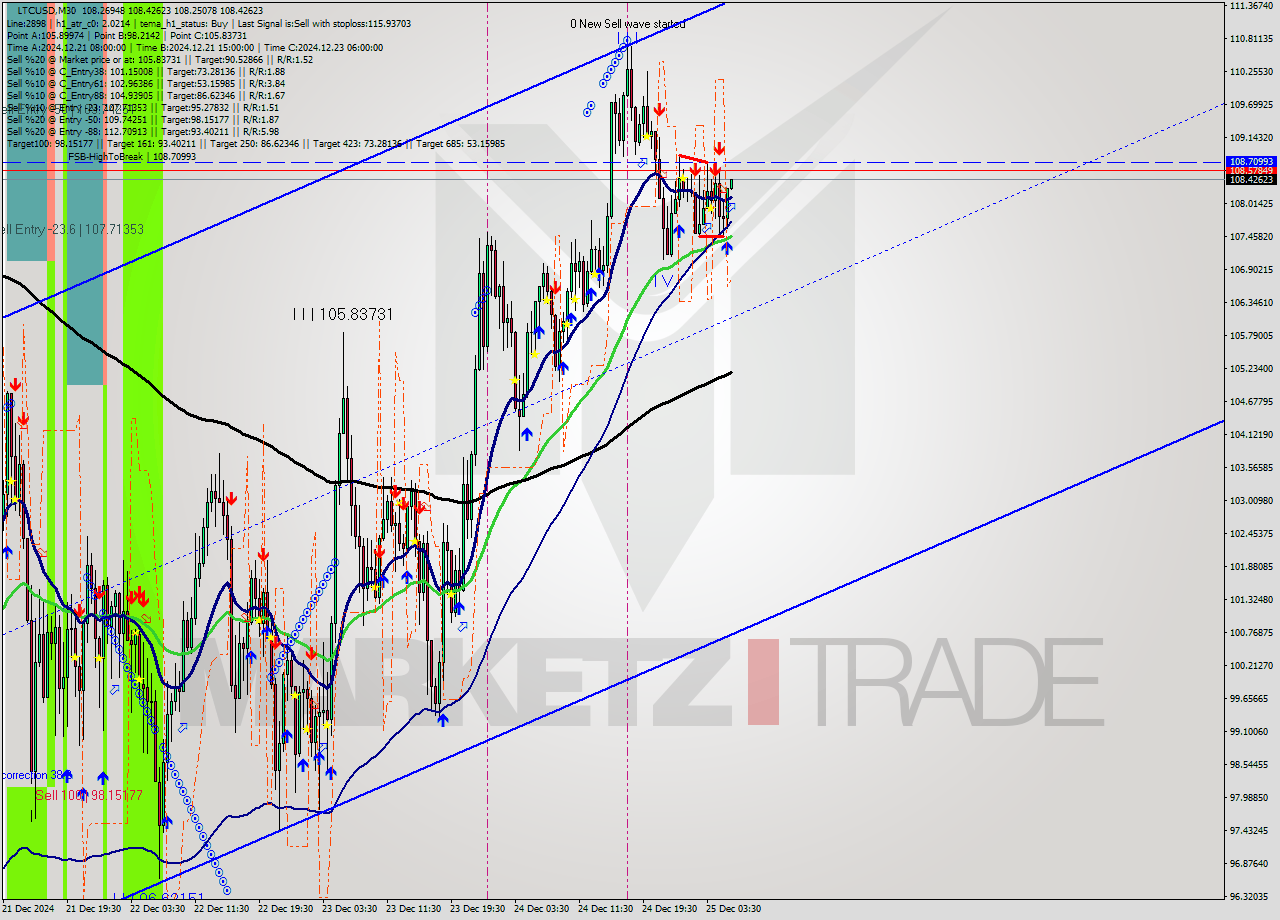
Task: Click the '24 Dec 03:30' time label
Action: tap(542, 909)
